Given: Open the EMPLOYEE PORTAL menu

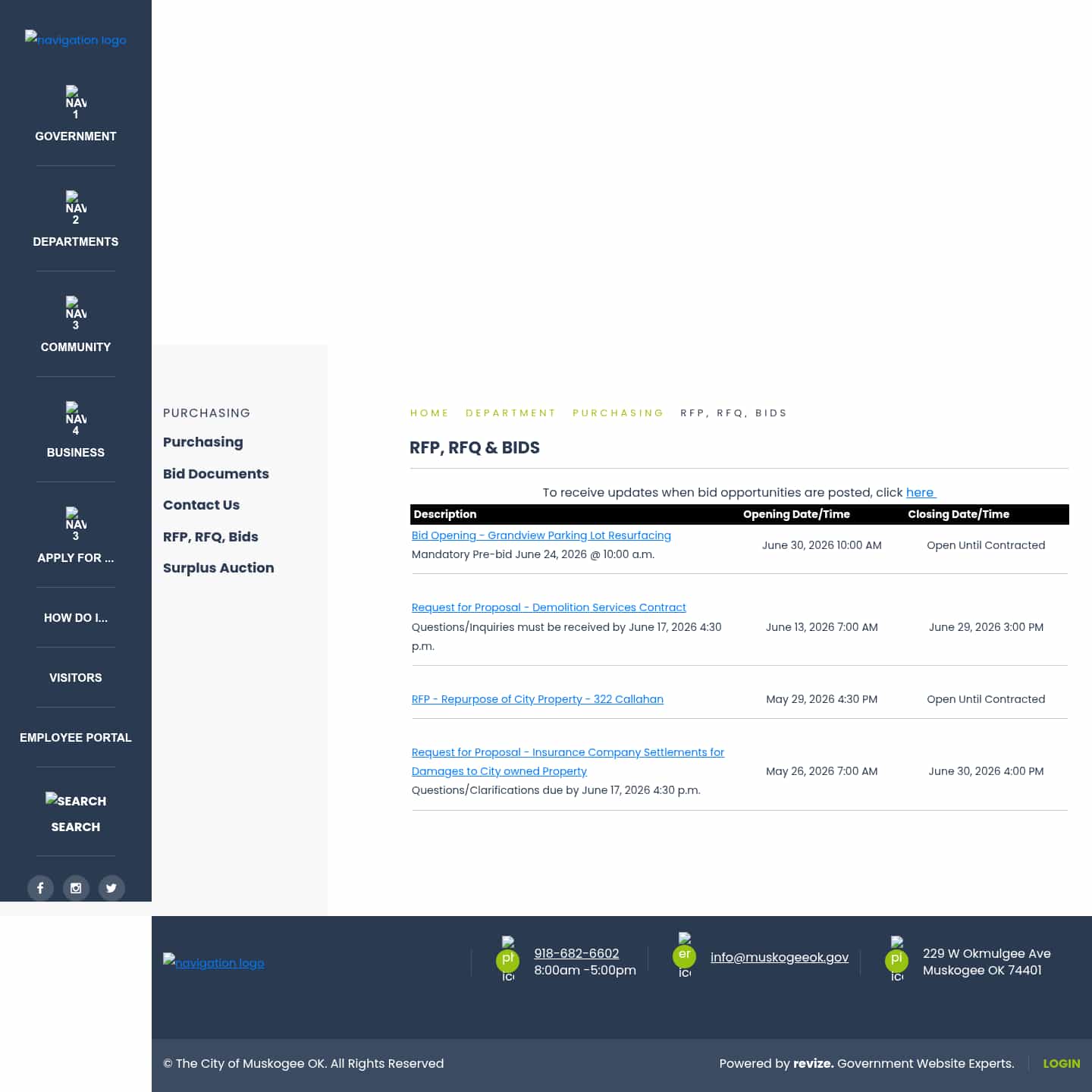Looking at the screenshot, I should pyautogui.click(x=76, y=738).
